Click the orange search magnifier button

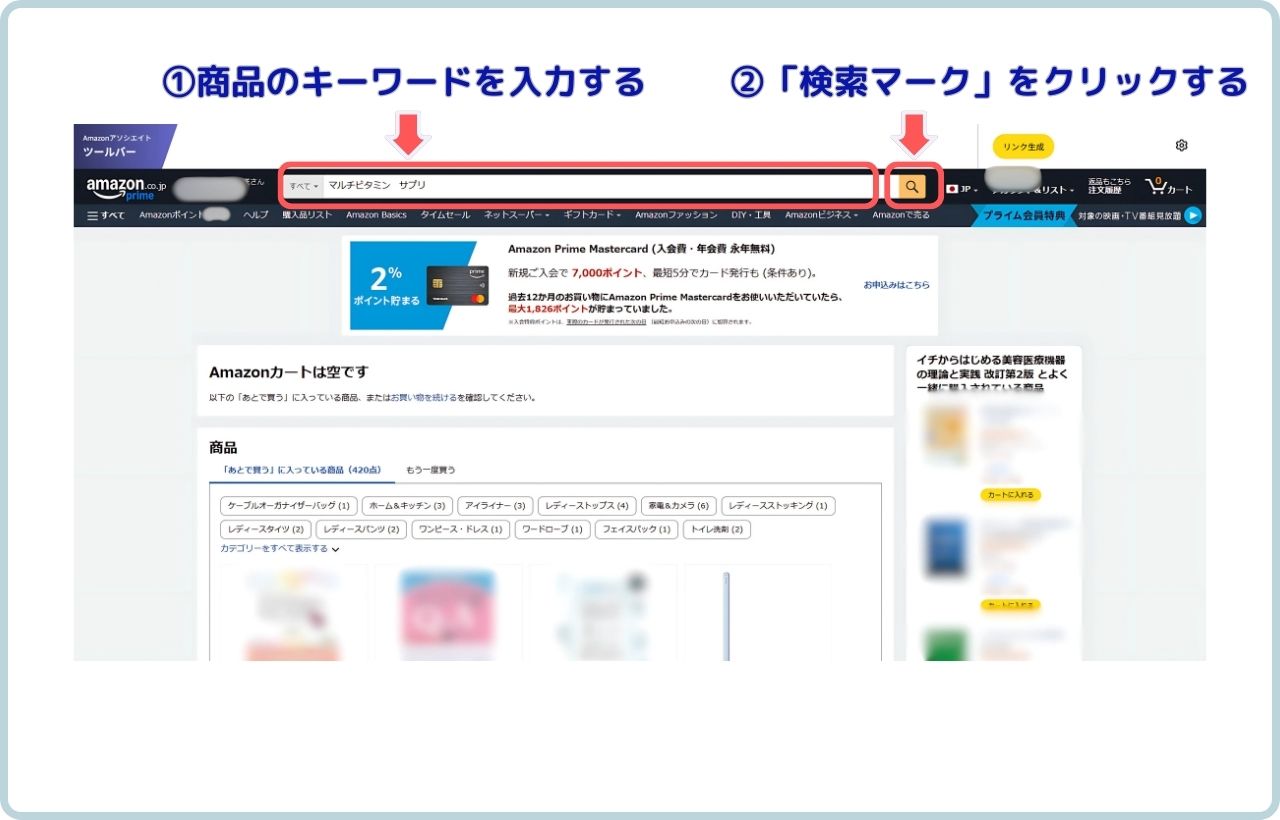click(x=911, y=186)
